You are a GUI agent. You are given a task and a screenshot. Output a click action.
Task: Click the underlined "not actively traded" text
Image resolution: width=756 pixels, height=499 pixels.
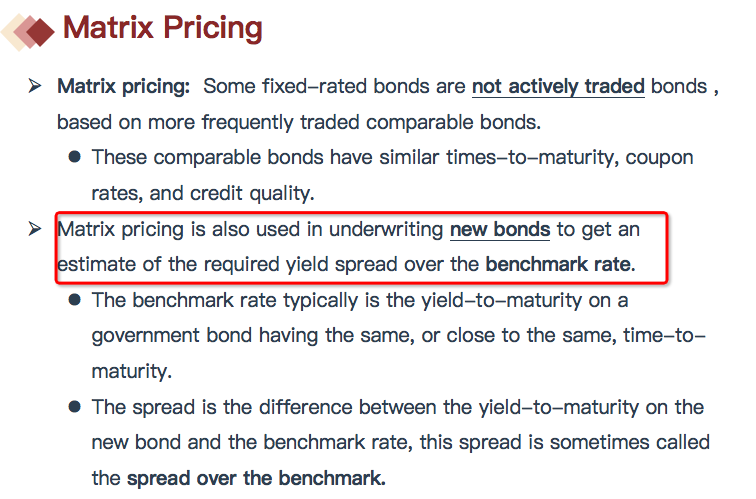click(558, 87)
